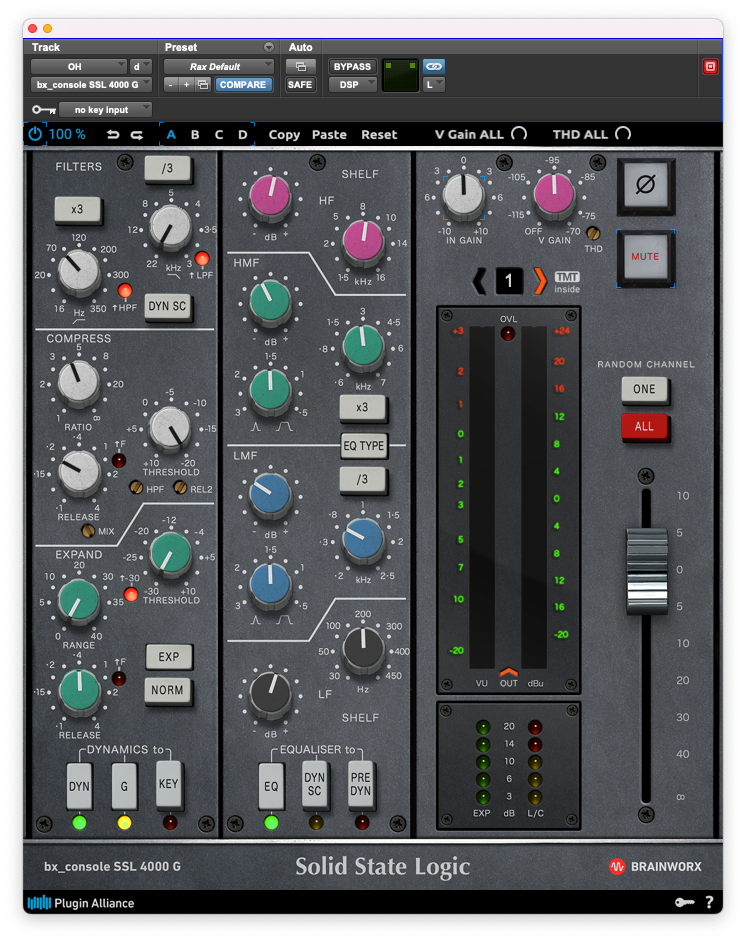
Task: Click the compressor RATIO knob
Action: tap(78, 382)
